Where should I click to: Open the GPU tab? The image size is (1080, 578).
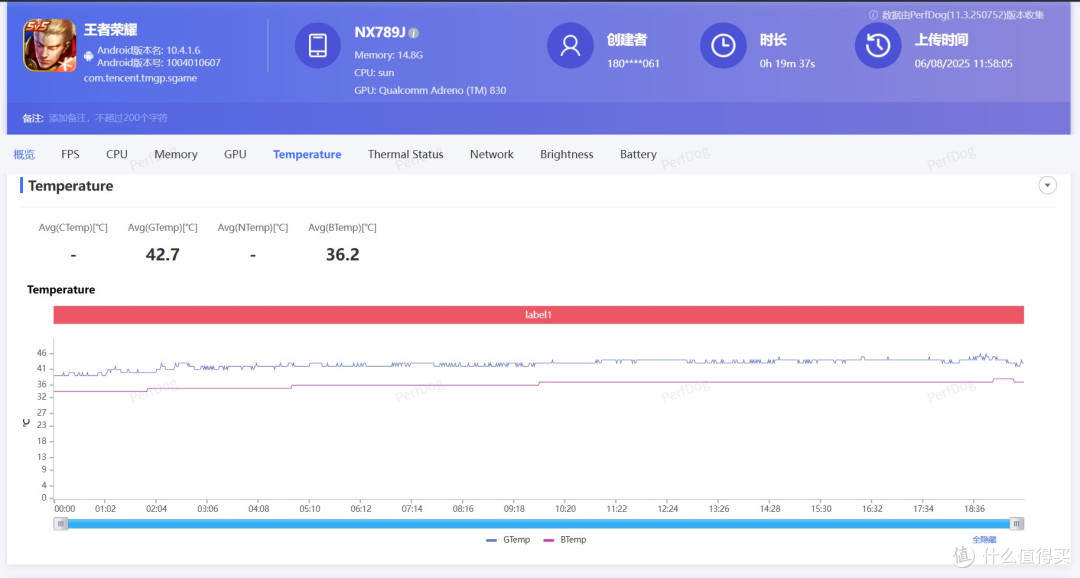pos(235,154)
